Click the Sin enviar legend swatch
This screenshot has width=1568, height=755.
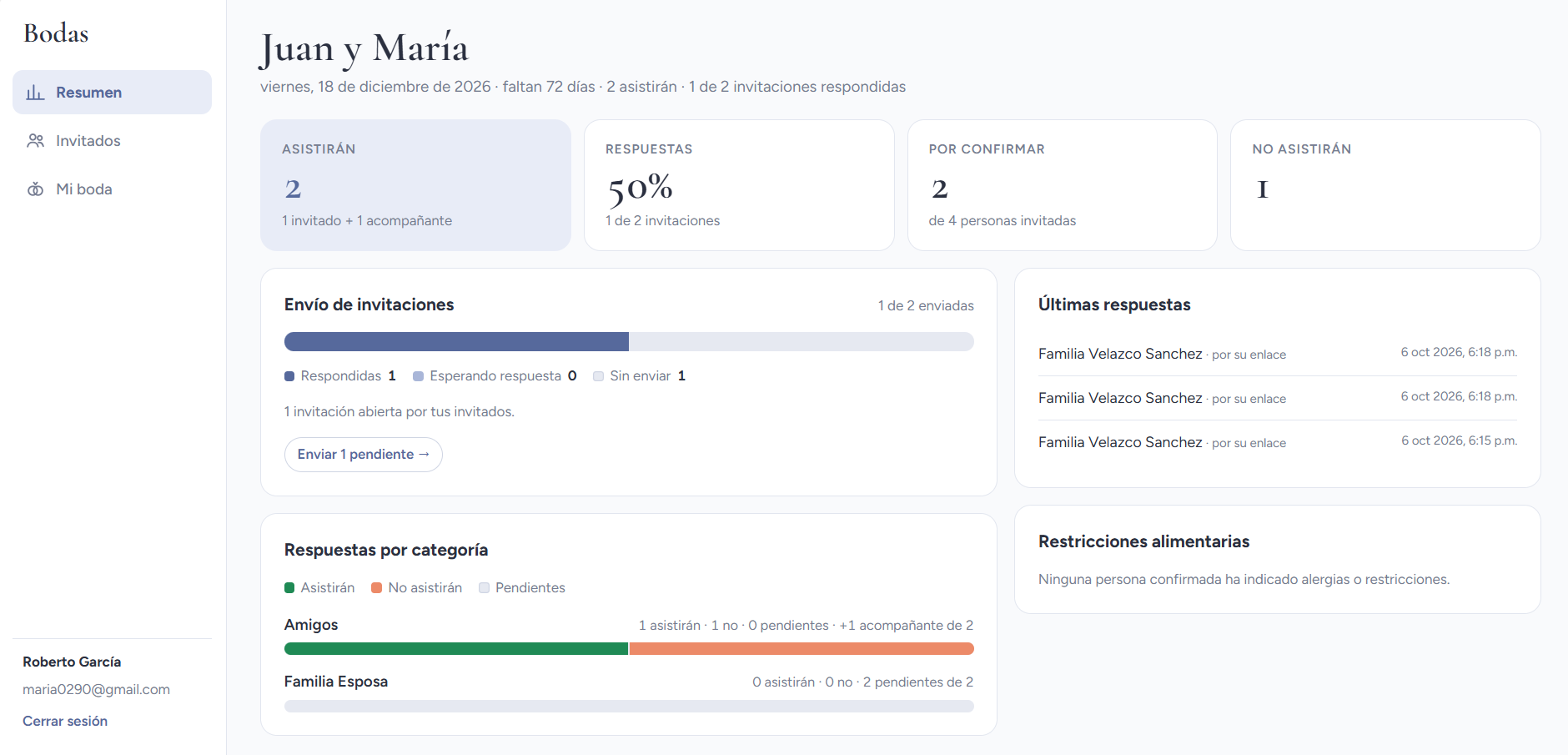[598, 376]
